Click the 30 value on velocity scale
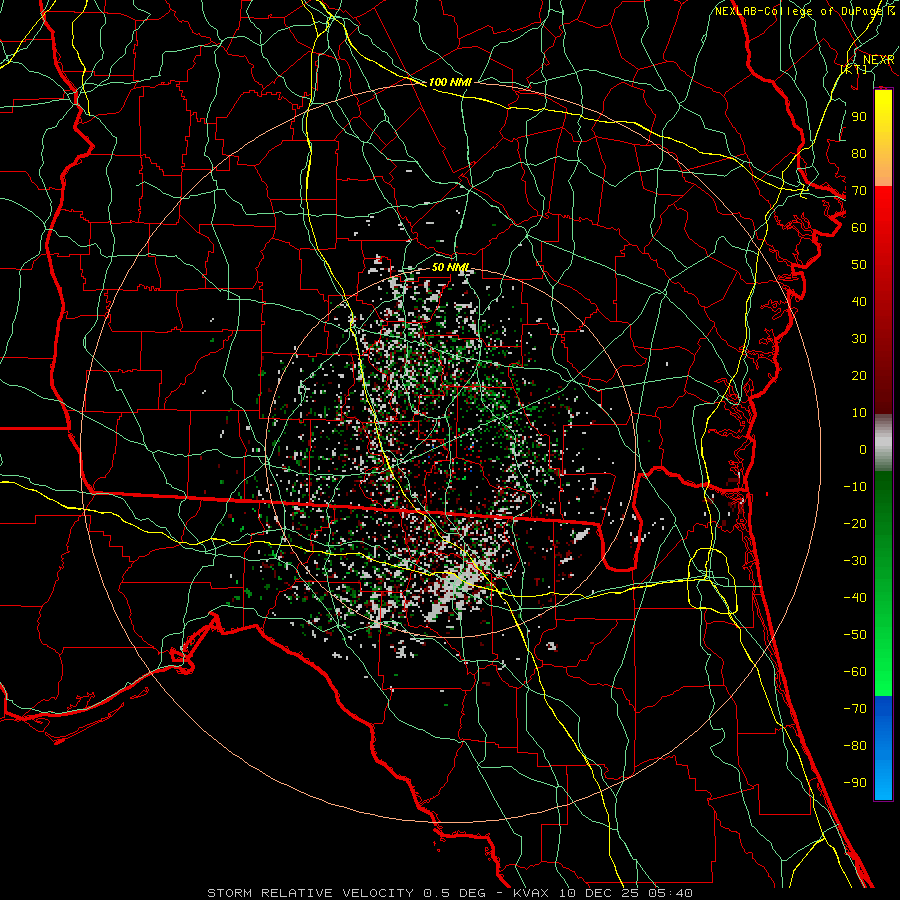This screenshot has height=900, width=900. point(859,339)
